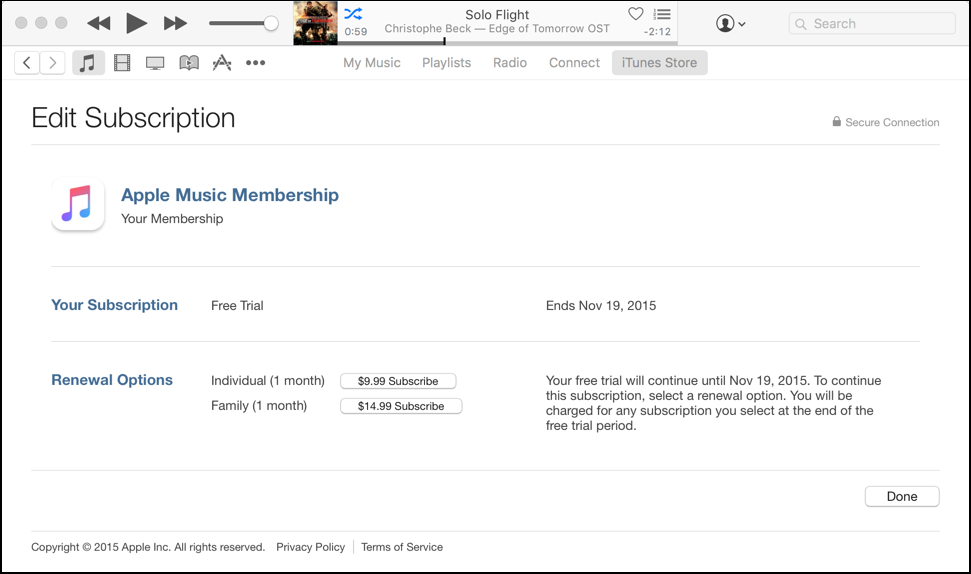
Task: Click the Christophe Beck artist and album text
Action: (x=497, y=28)
